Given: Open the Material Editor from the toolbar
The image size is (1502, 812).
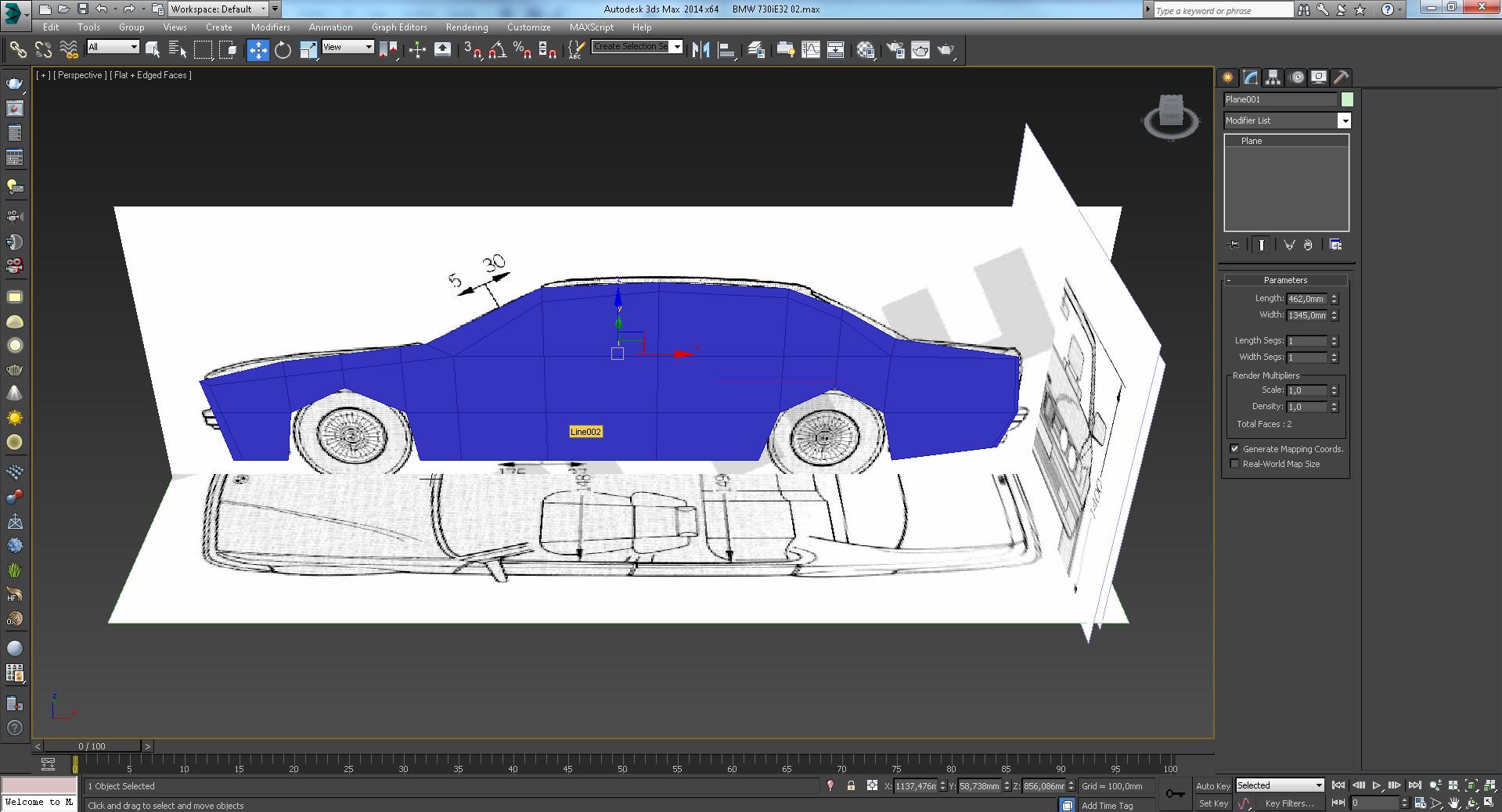Looking at the screenshot, I should 865,50.
